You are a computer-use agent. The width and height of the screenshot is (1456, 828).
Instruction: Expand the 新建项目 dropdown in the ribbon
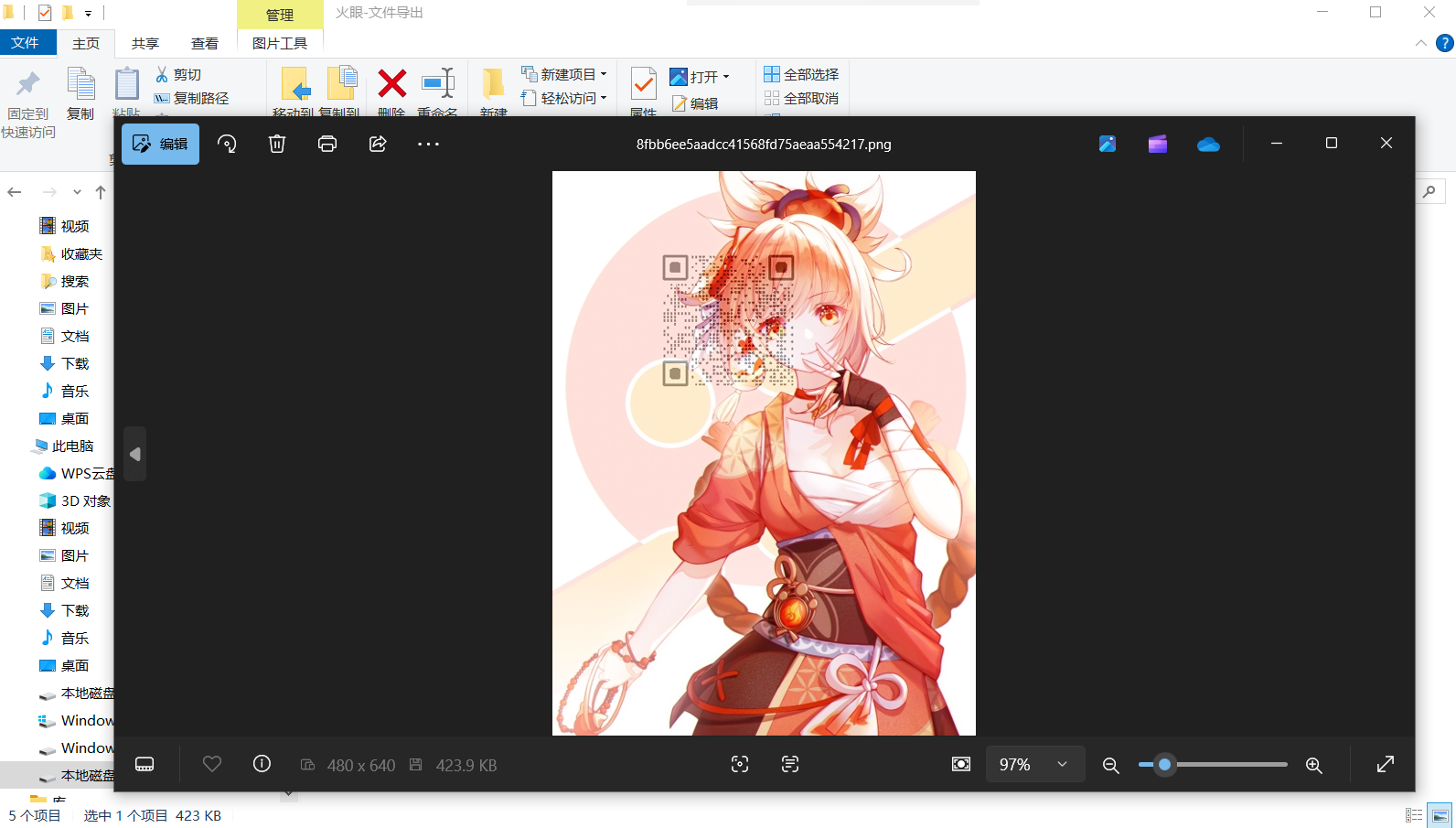[x=604, y=74]
